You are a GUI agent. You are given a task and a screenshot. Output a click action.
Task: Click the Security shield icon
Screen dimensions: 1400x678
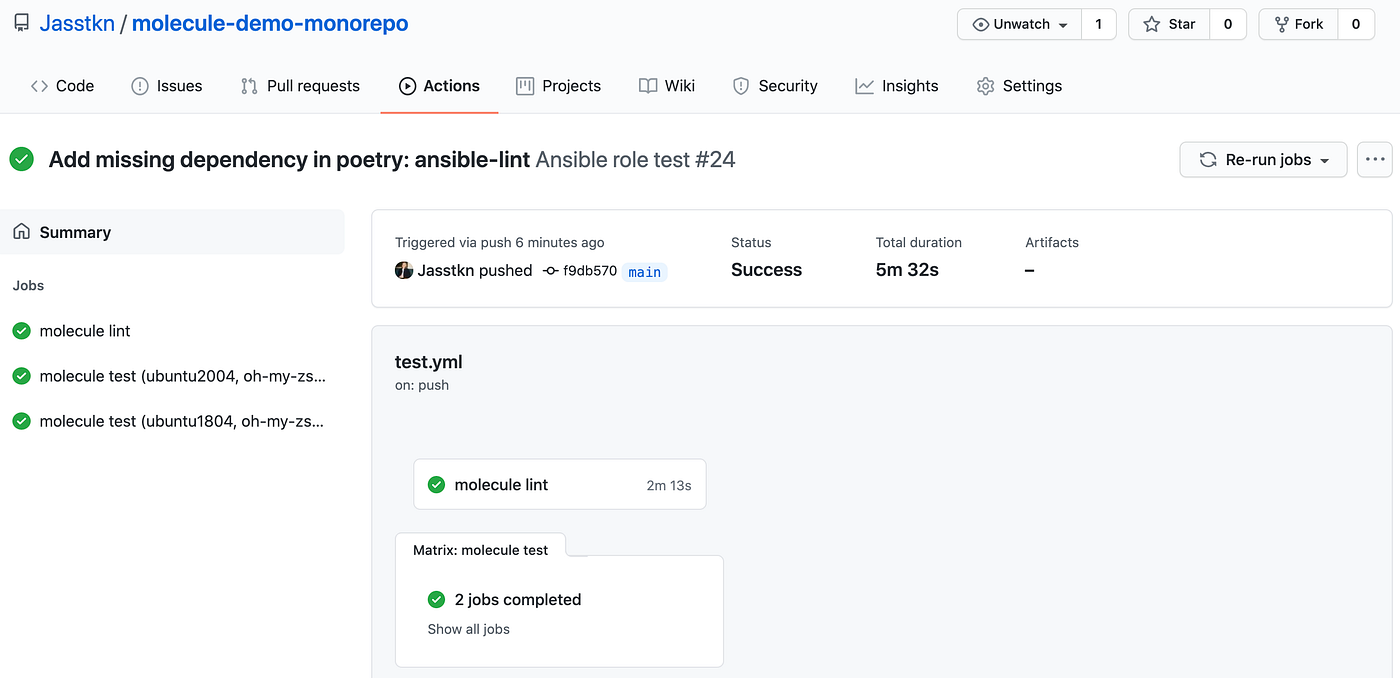tap(740, 86)
